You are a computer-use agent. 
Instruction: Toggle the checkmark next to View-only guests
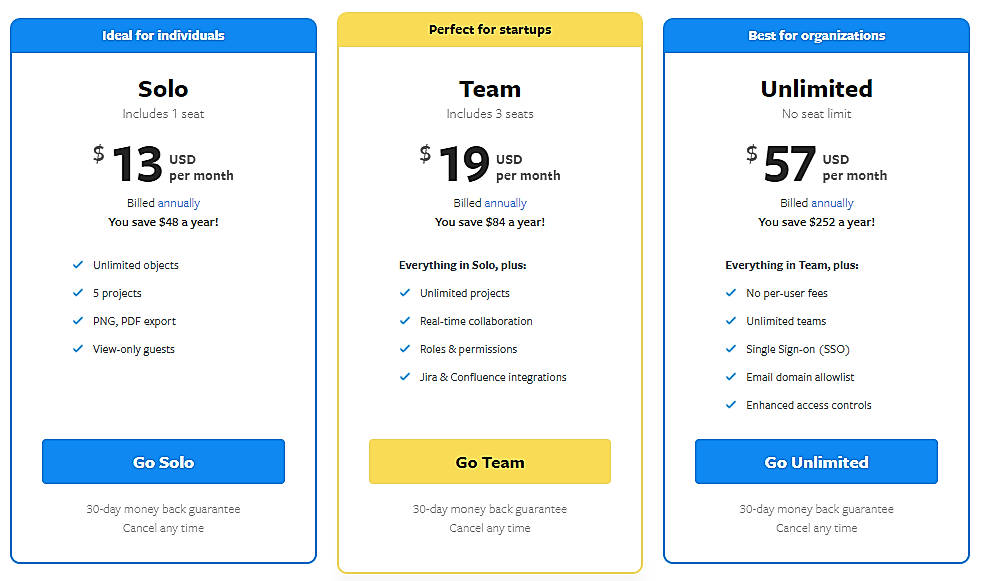[78, 349]
